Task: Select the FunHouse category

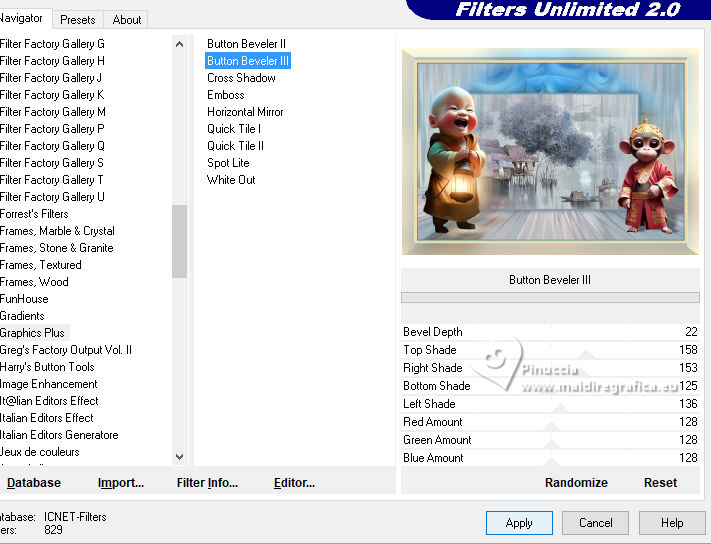Action: click(24, 299)
